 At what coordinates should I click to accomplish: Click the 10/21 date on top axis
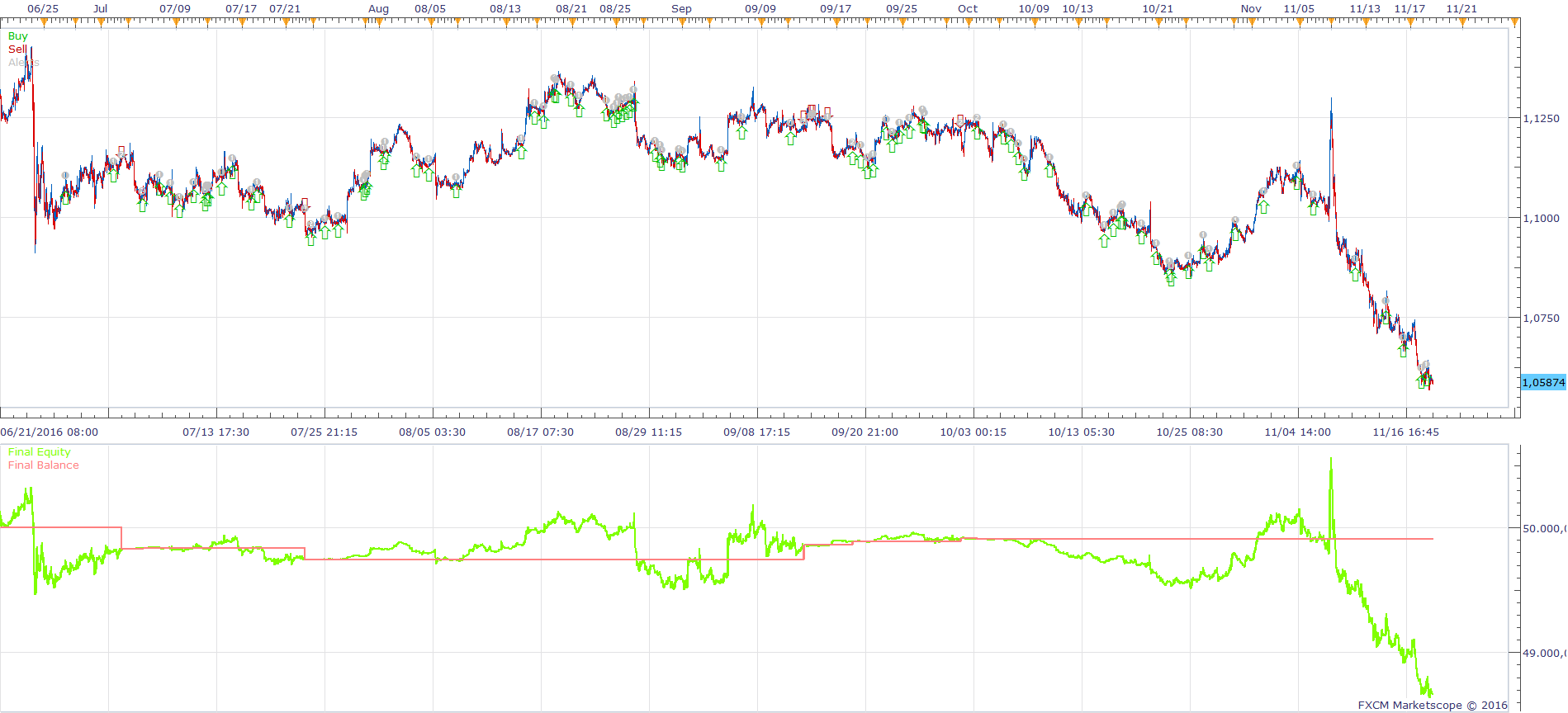click(x=1158, y=9)
